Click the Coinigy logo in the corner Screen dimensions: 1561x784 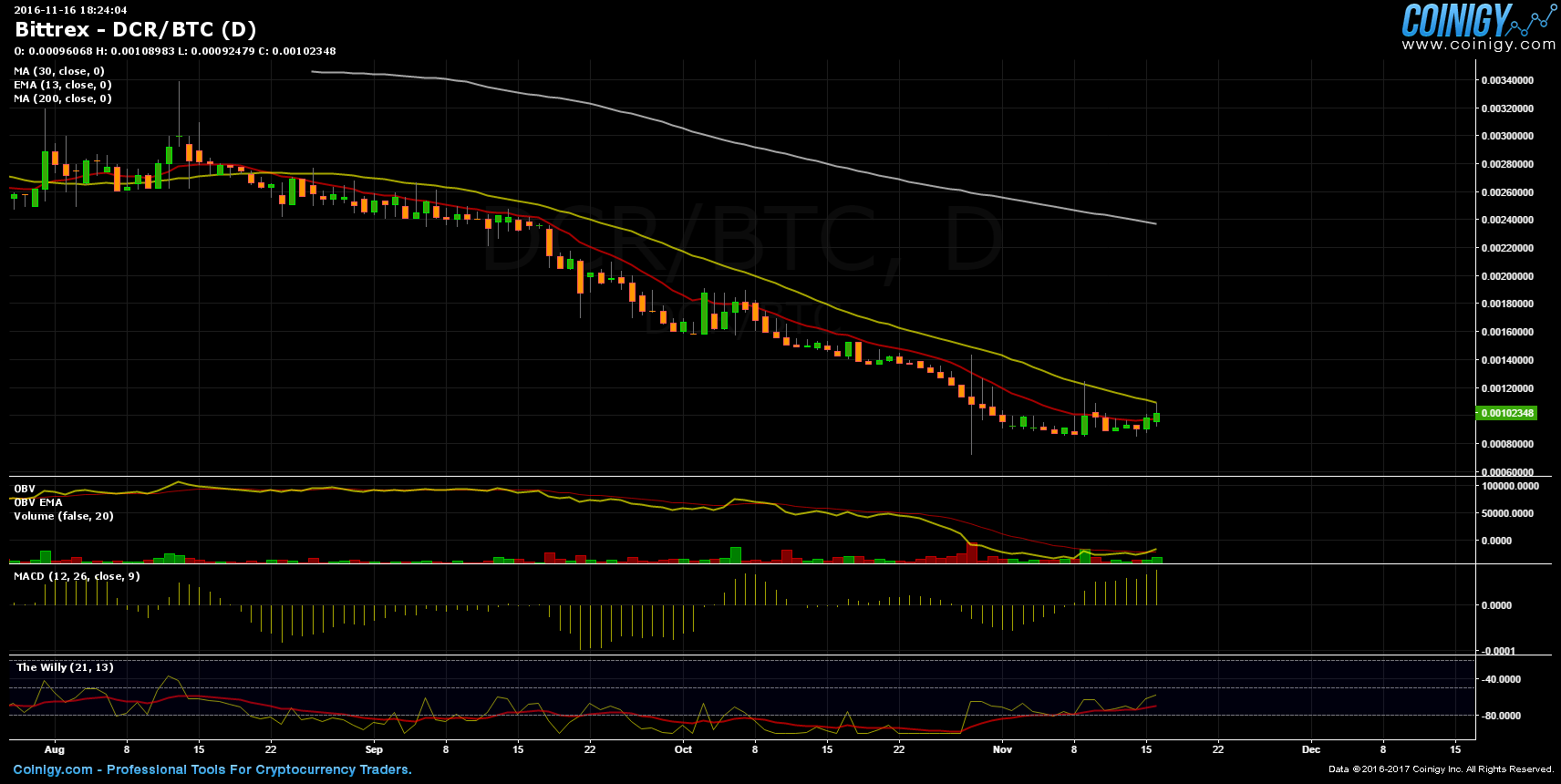coord(1479,20)
